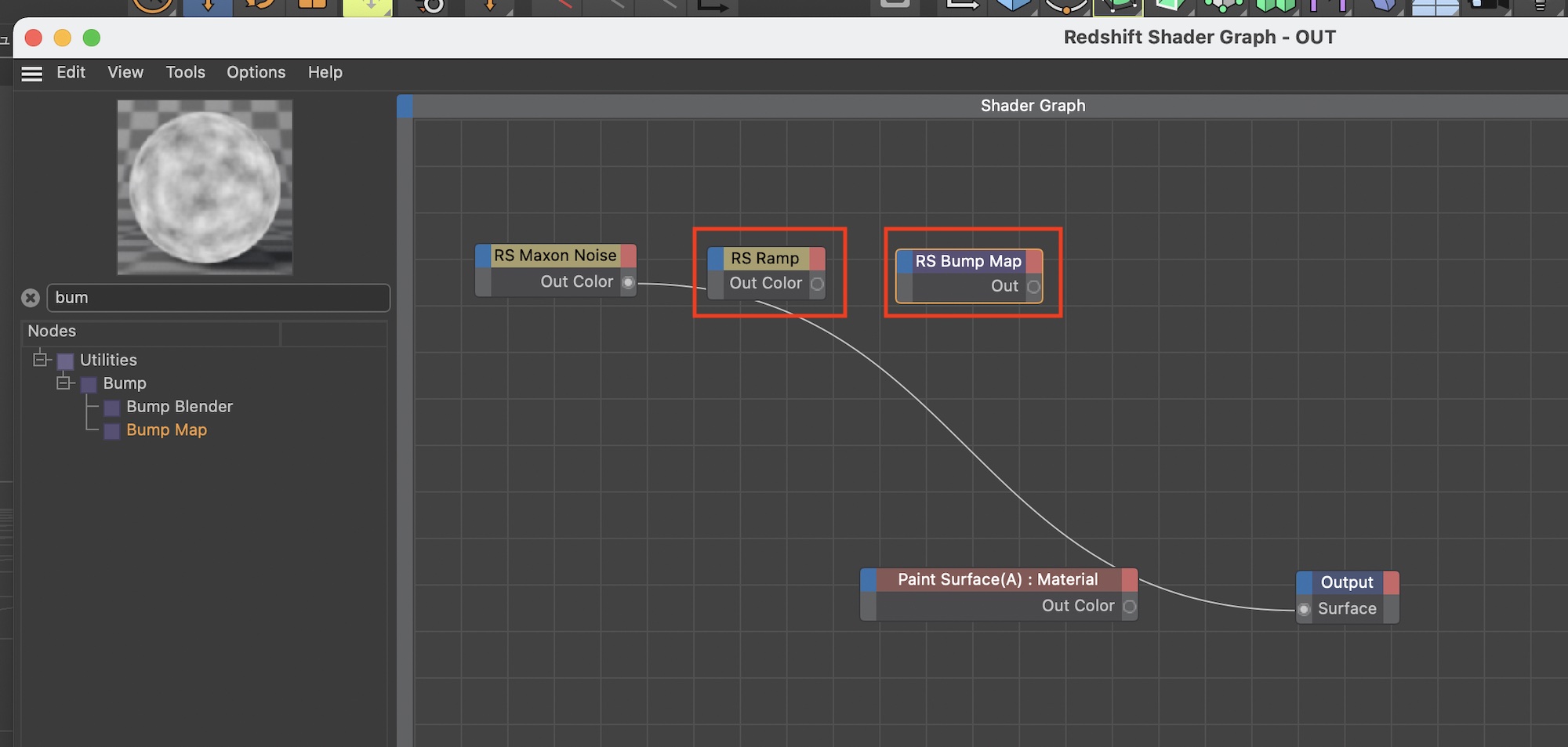Click the Out Color port on RS Maxon Noise
Screen dimensions: 1568x747
pyautogui.click(x=628, y=282)
